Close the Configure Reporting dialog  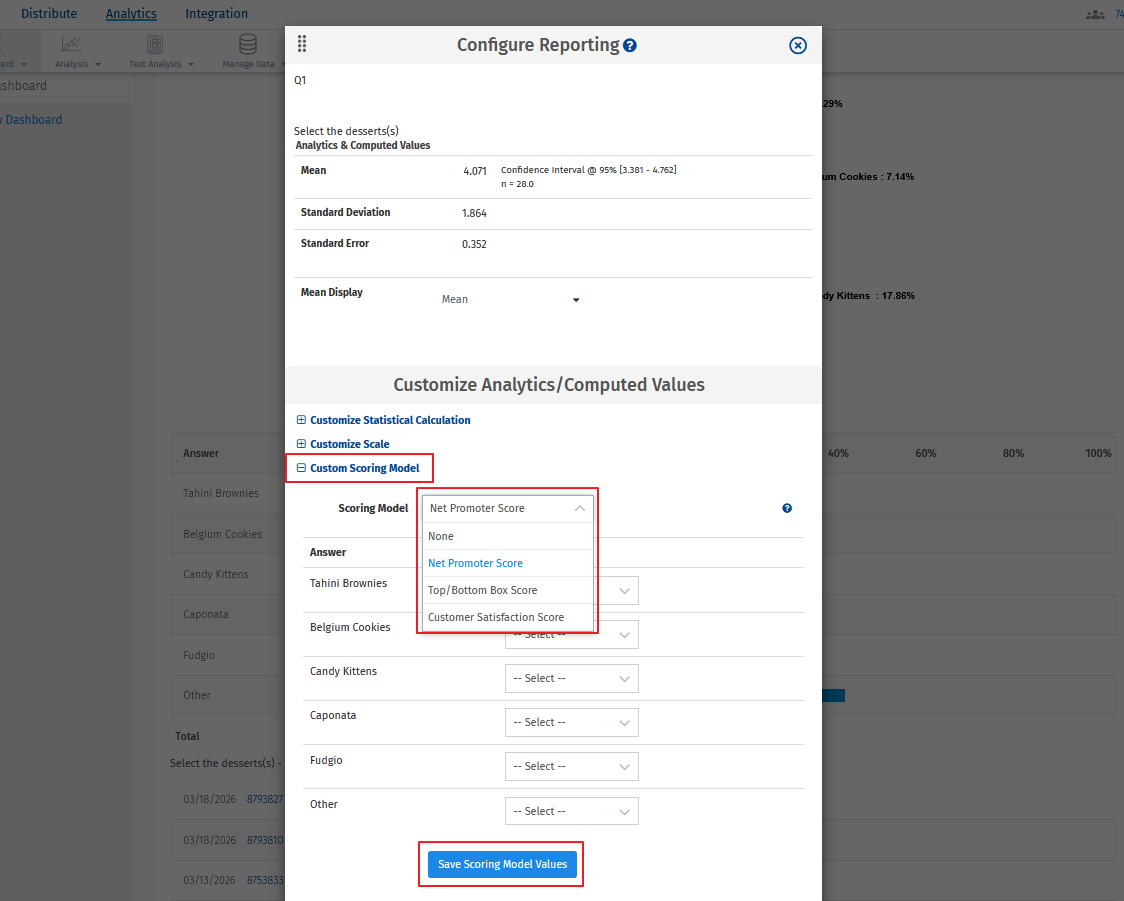pyautogui.click(x=797, y=44)
